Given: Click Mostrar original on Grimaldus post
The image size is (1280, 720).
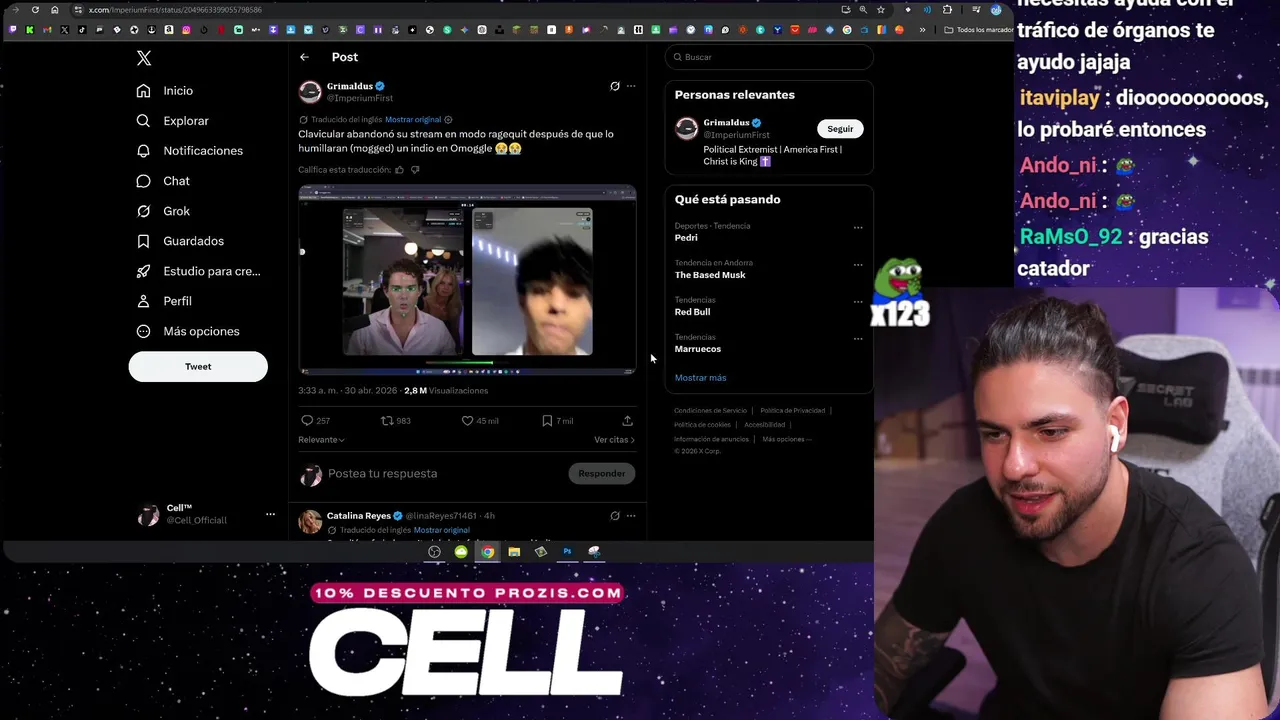Looking at the screenshot, I should tap(413, 119).
